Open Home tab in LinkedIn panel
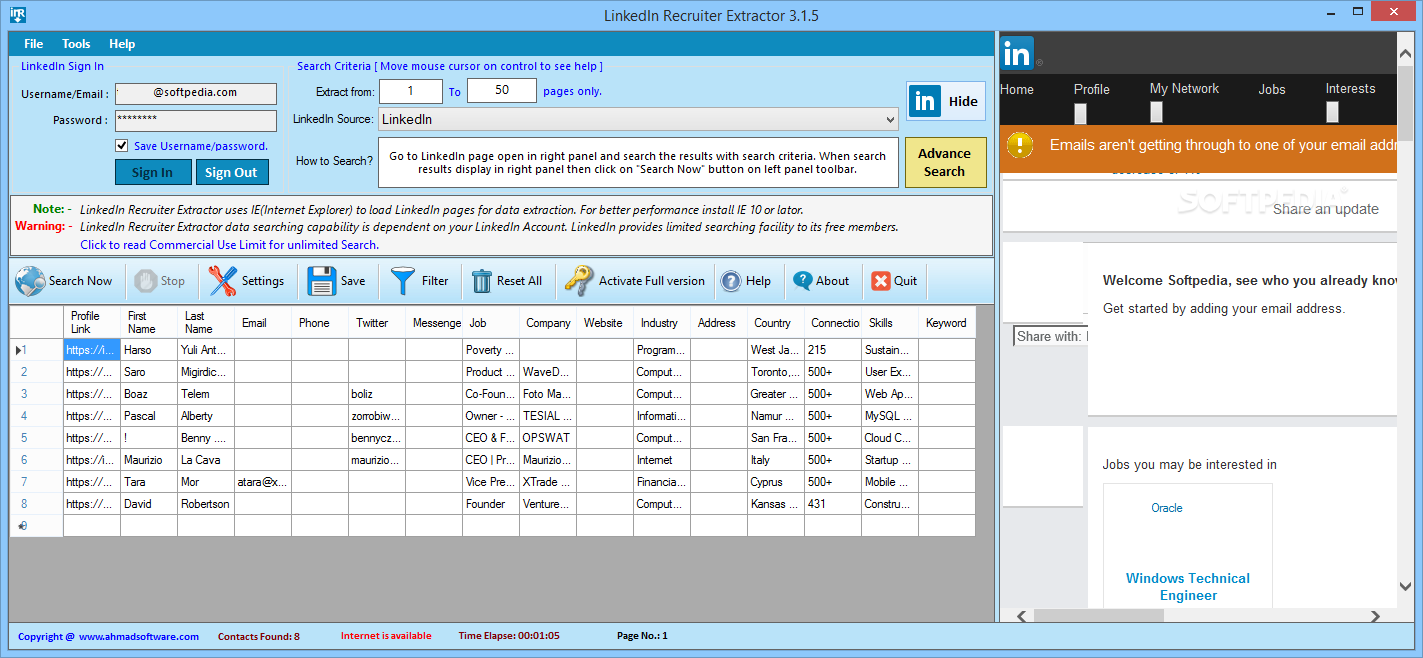The width and height of the screenshot is (1423, 658). pyautogui.click(x=1017, y=89)
